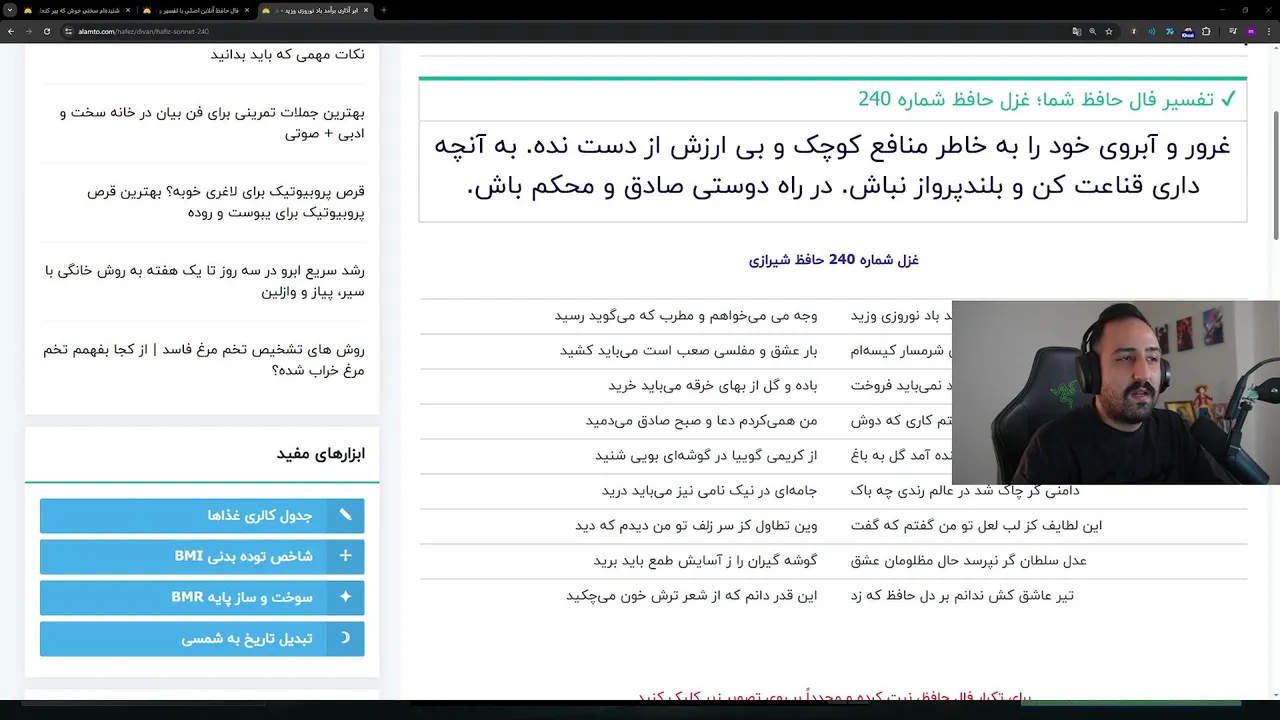Viewport: 1280px width, 720px height.
Task: Close the فال حافظ آنلاین tab
Action: coord(247,10)
